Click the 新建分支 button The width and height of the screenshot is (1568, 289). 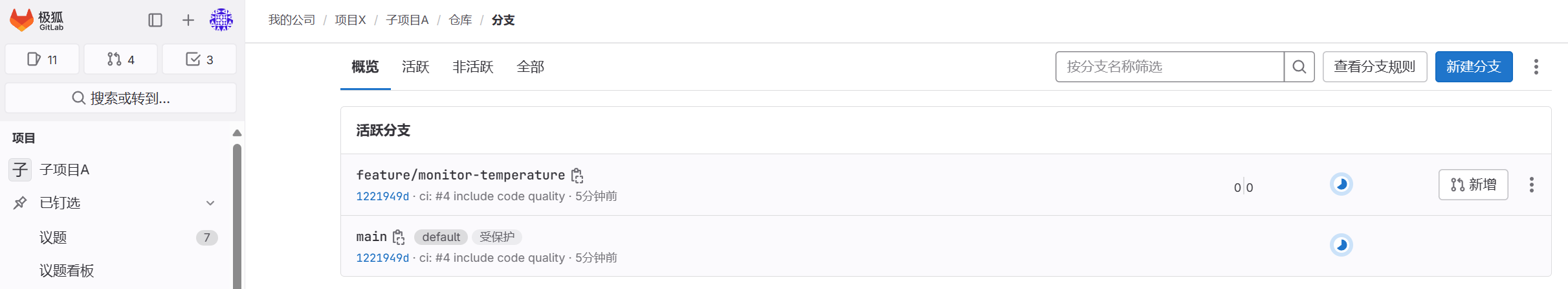click(1474, 67)
